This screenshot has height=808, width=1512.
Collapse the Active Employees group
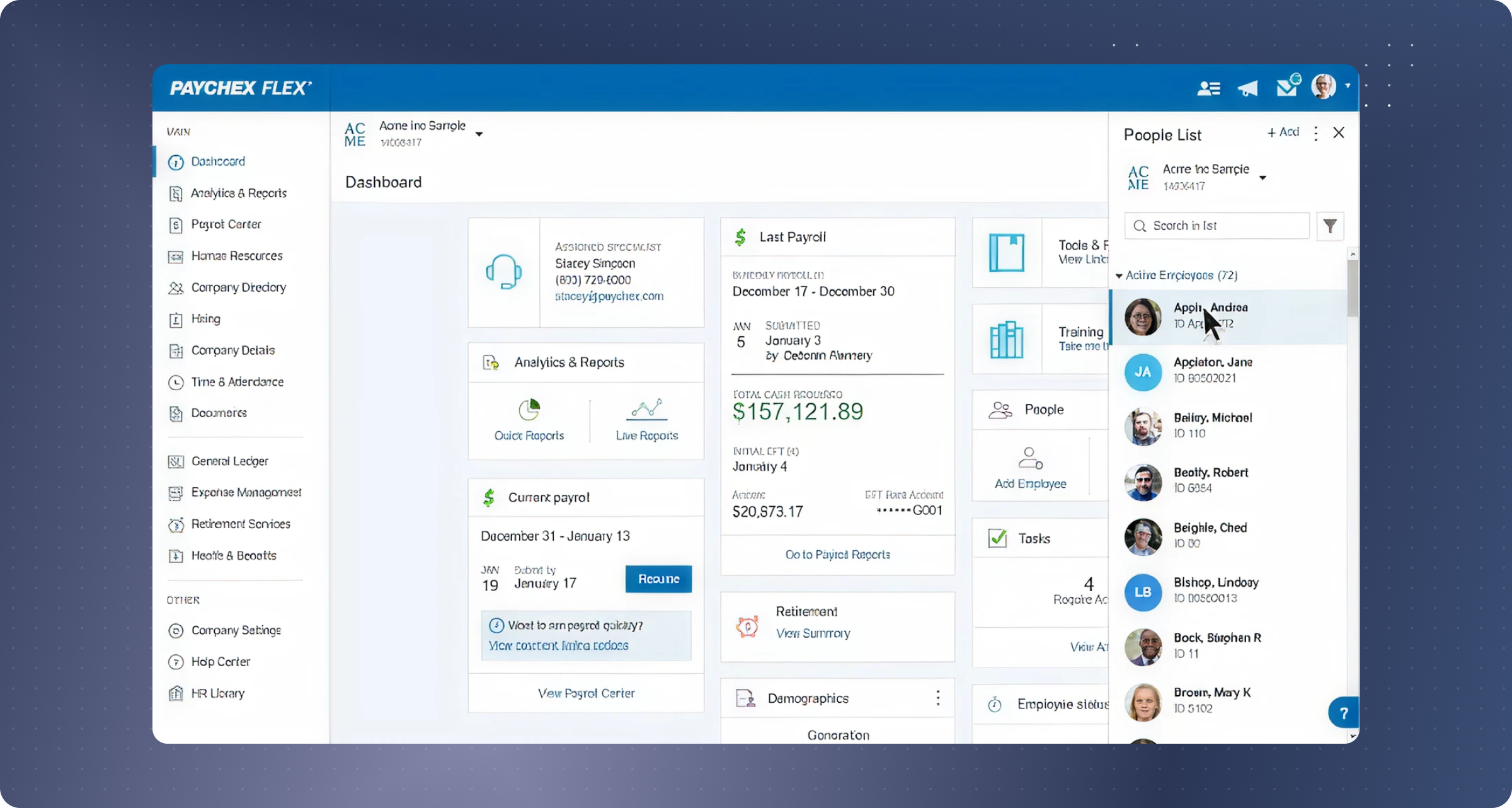[1119, 276]
